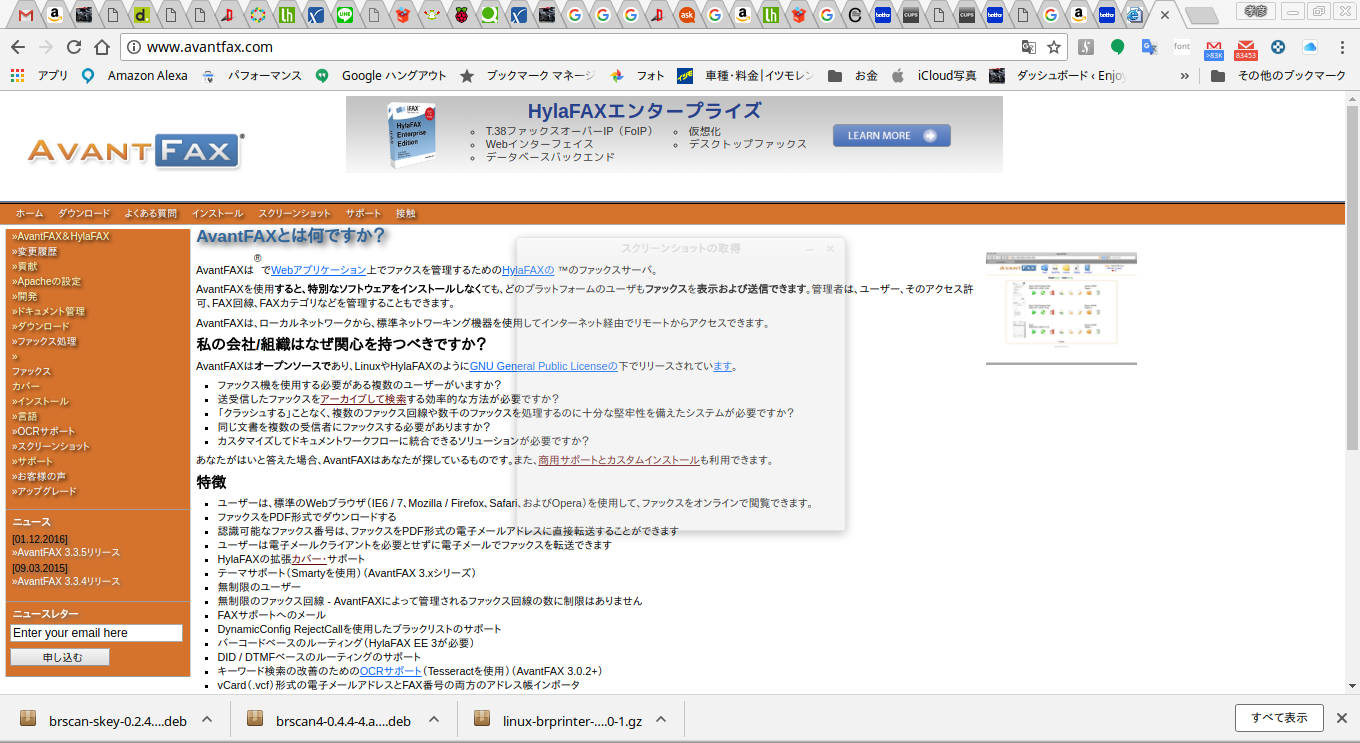
Task: Open the パフォーマンス bookmark
Action: 252,75
